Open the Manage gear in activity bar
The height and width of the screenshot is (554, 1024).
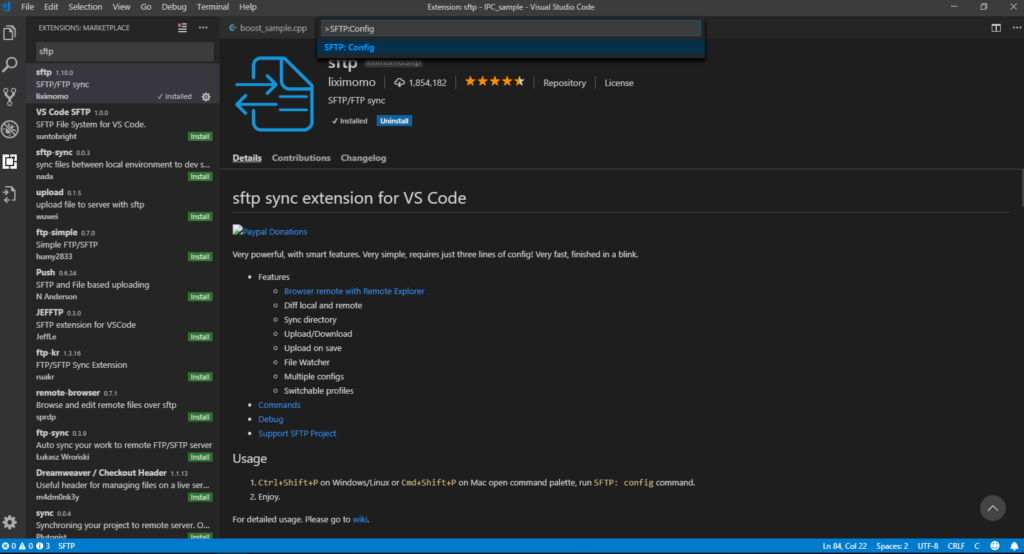click(x=10, y=522)
